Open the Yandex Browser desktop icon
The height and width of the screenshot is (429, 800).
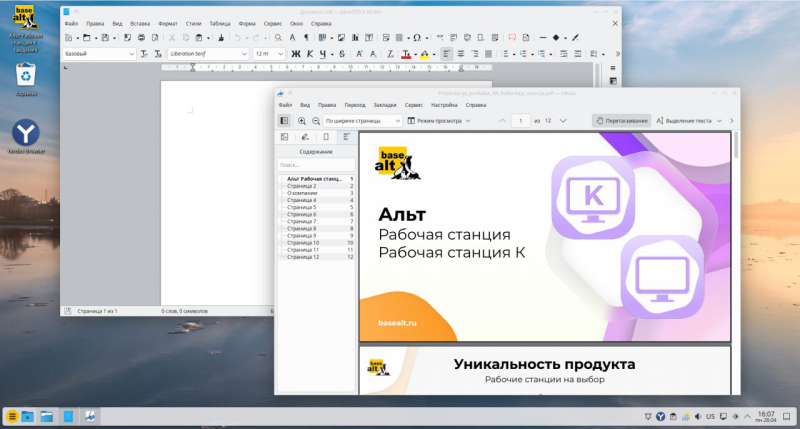pyautogui.click(x=25, y=133)
